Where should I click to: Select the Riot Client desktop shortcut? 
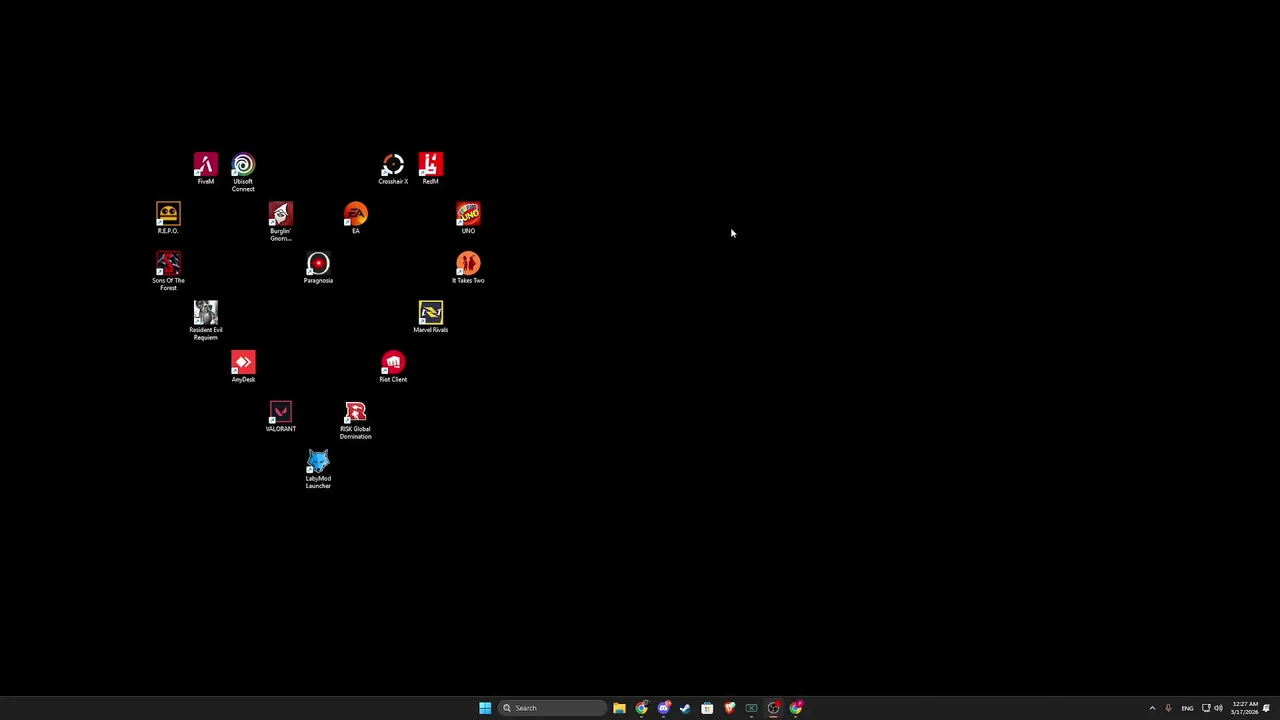(393, 367)
